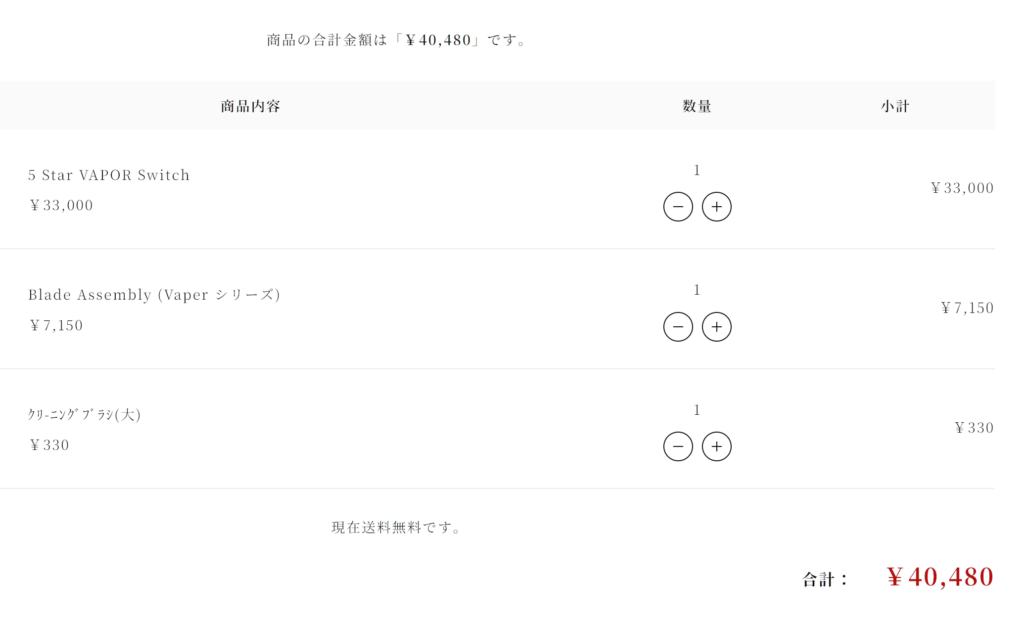Click the 商品内容 column header
Screen dimensions: 1024x619
(x=250, y=106)
